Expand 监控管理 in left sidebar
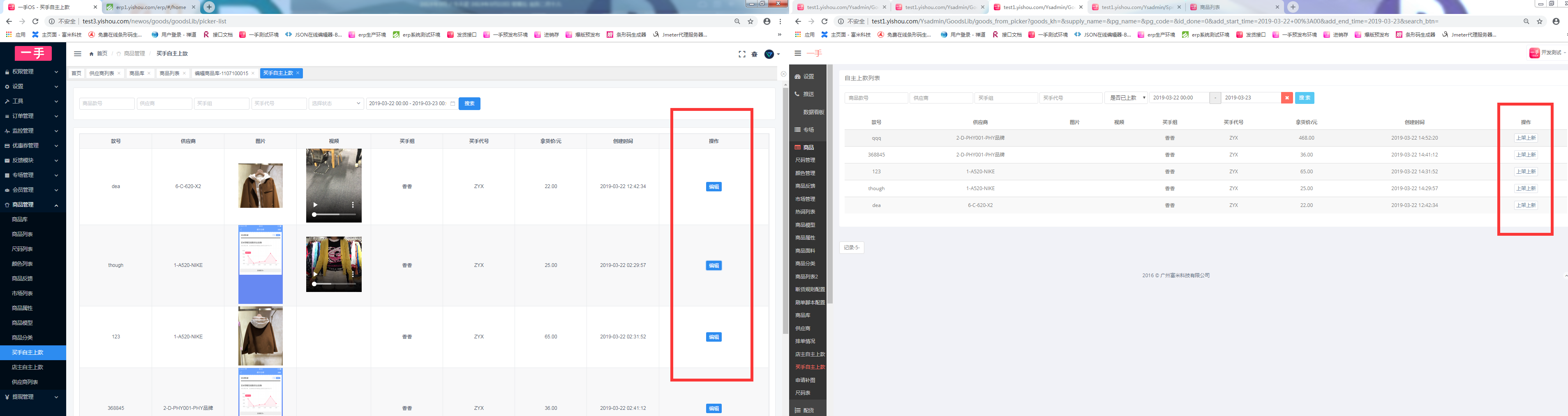This screenshot has width=1568, height=416. pyautogui.click(x=33, y=131)
